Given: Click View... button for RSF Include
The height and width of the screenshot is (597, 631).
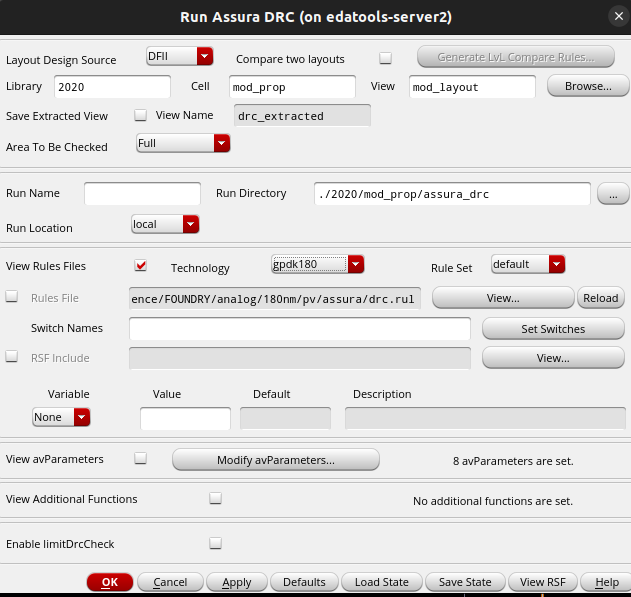Looking at the screenshot, I should [553, 358].
